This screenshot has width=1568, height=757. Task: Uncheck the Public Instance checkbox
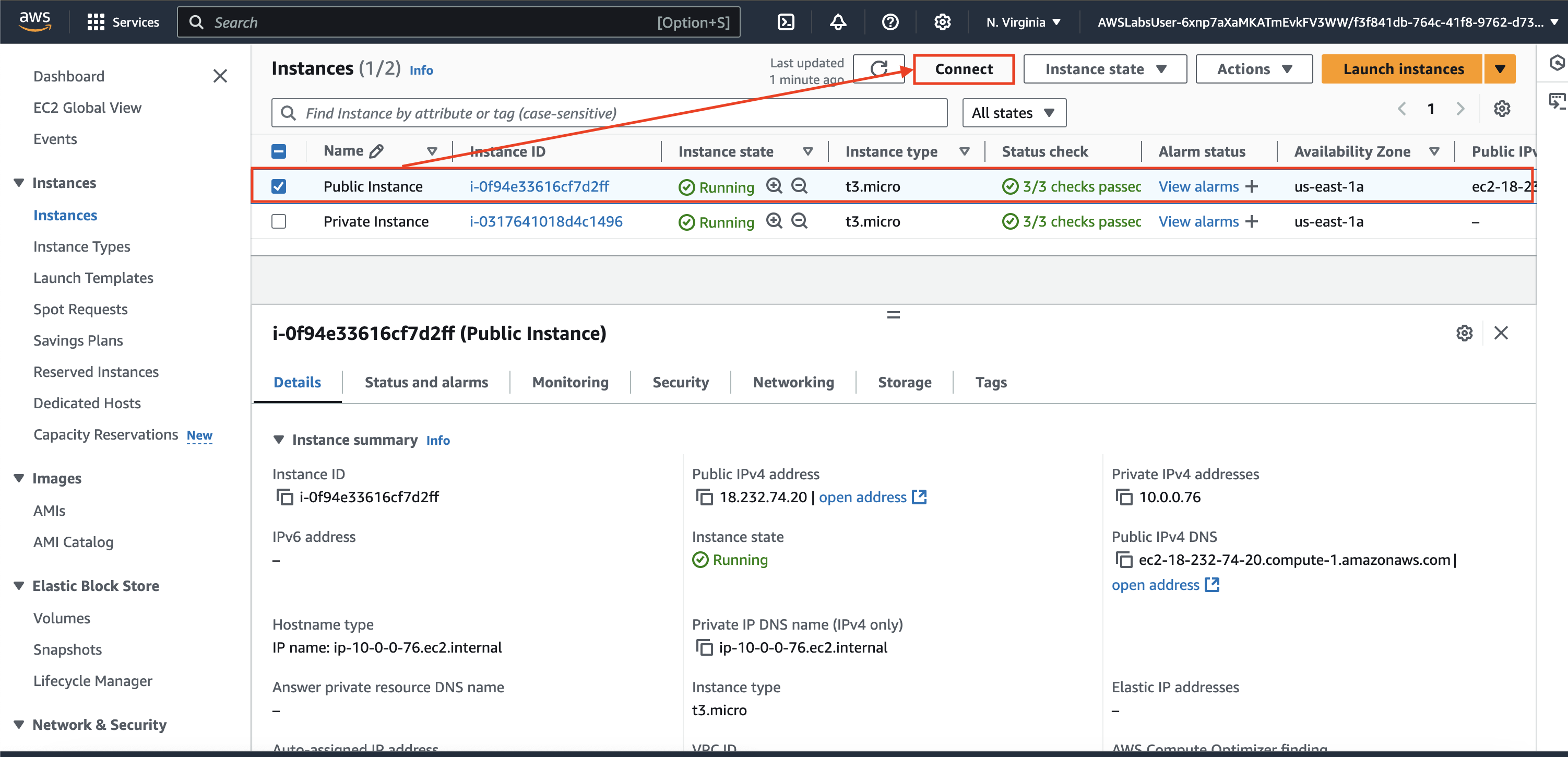pos(279,186)
